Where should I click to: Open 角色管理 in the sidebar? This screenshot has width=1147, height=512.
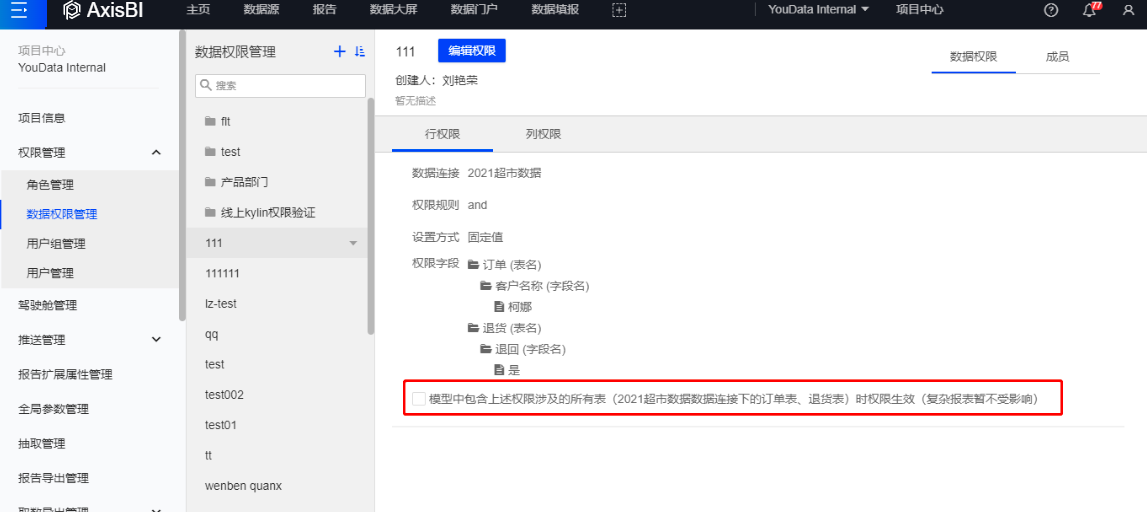[50, 185]
